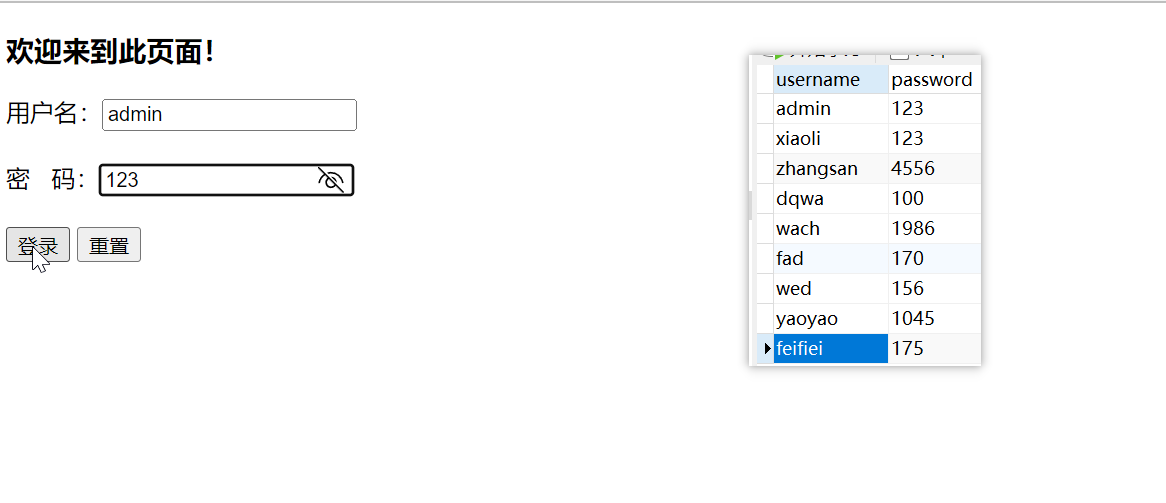Select the zhangsan username cell
Screen dimensions: 1166x503
(x=830, y=168)
